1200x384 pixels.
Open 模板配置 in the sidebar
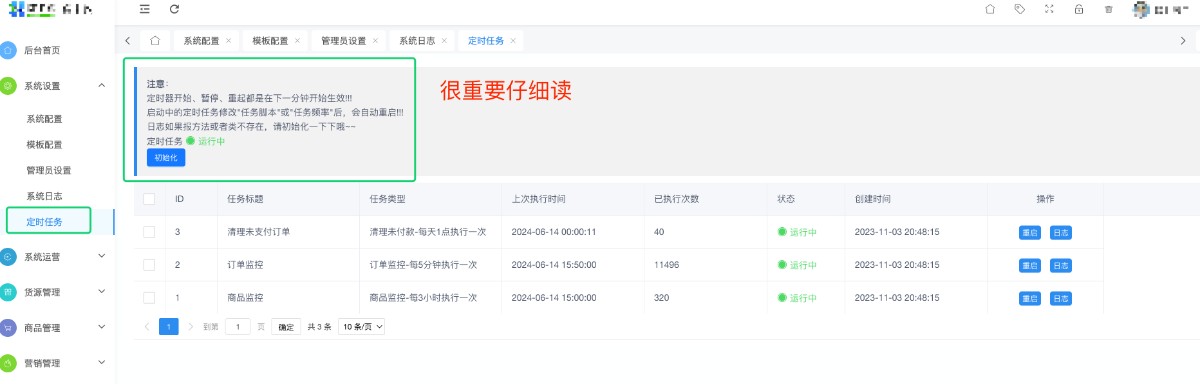tap(44, 145)
